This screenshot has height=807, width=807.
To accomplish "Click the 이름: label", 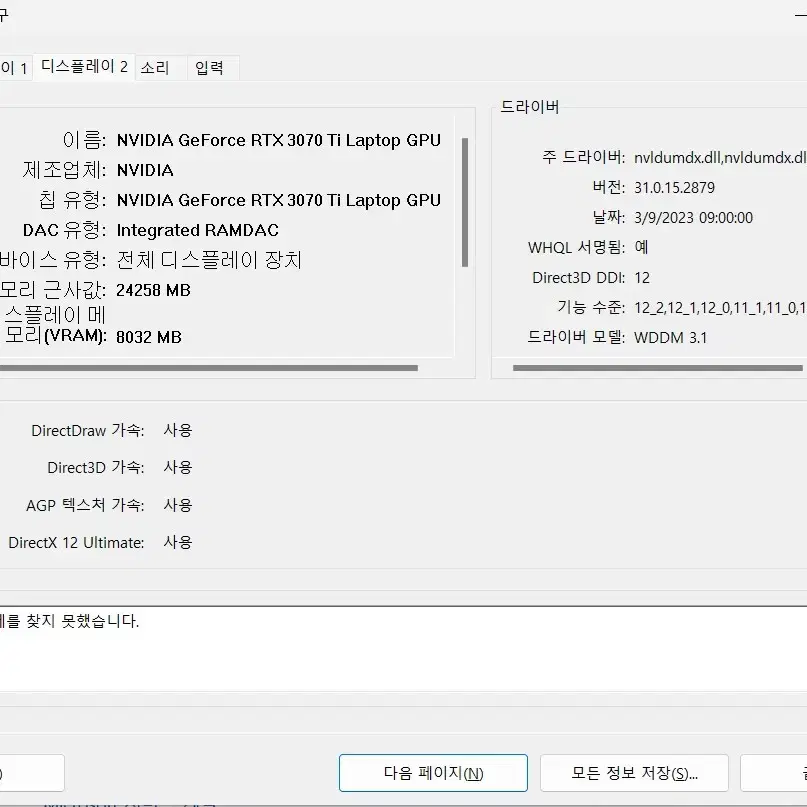I will click(84, 140).
